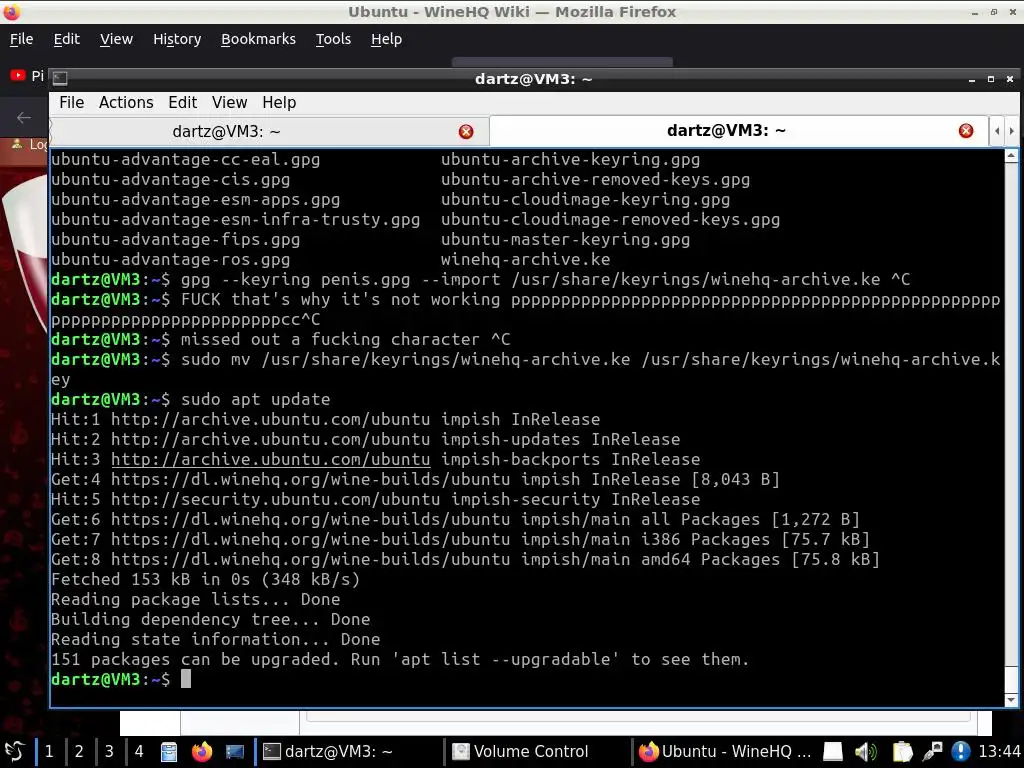Switch to workspace 2
The height and width of the screenshot is (768, 1024).
click(79, 752)
